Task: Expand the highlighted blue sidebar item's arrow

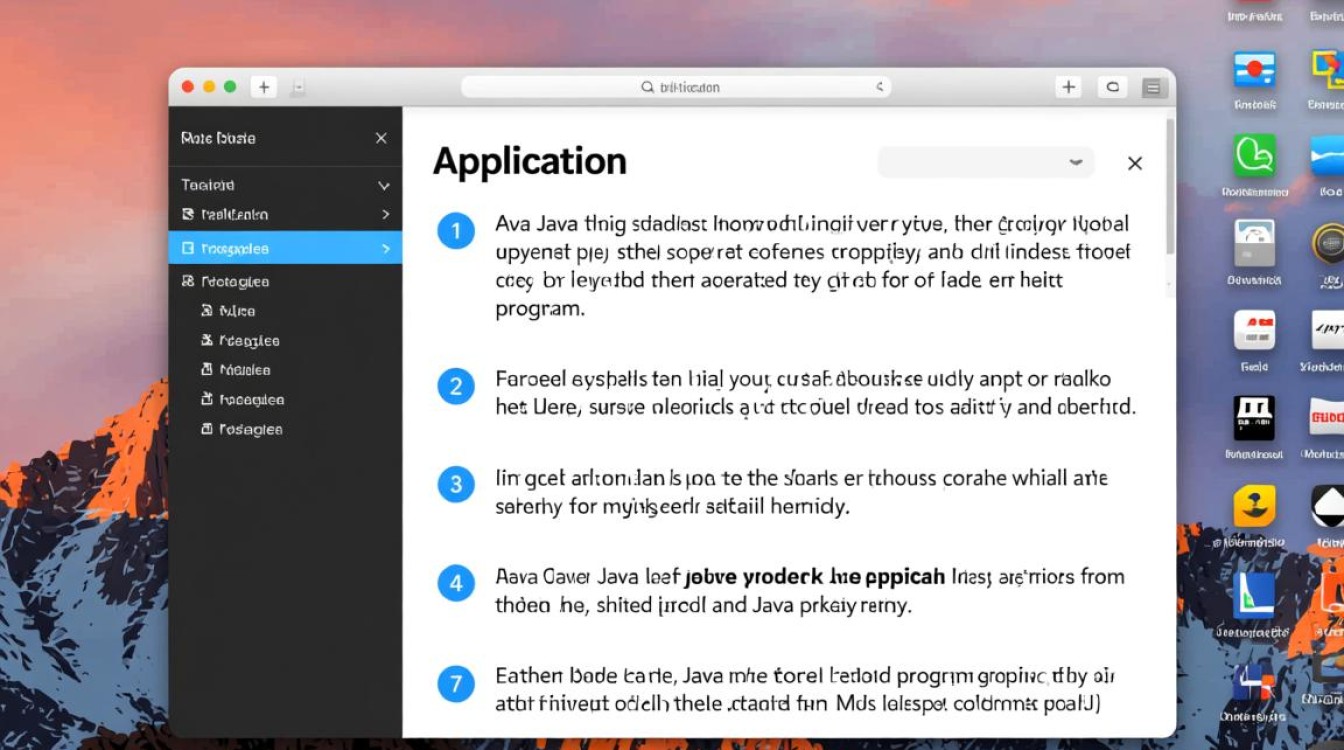Action: (385, 248)
